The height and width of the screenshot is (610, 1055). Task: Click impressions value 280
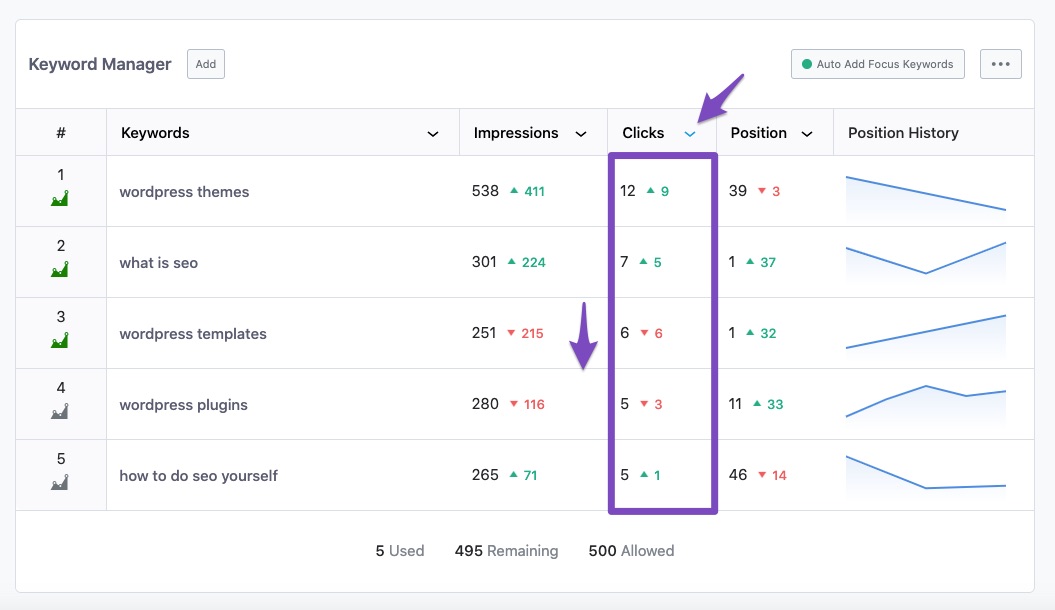485,404
